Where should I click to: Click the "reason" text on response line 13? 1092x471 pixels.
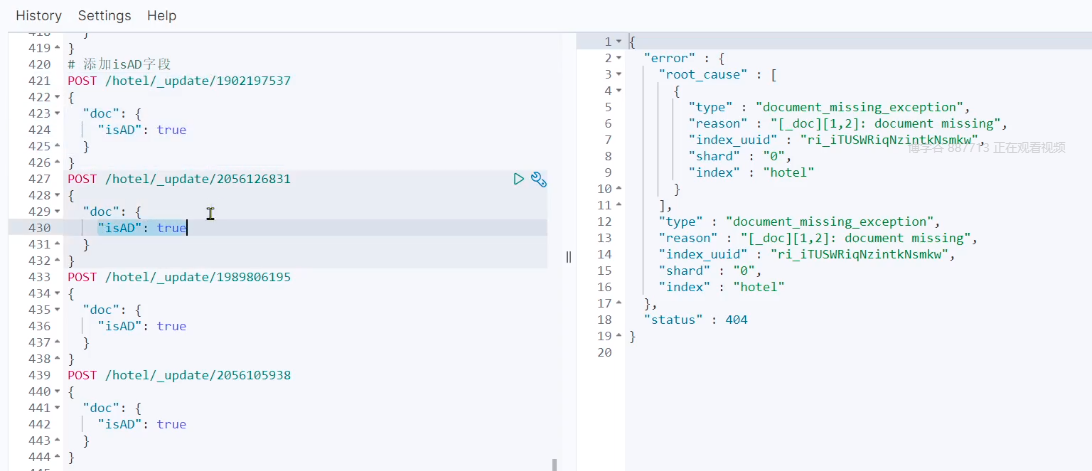pyautogui.click(x=819, y=238)
